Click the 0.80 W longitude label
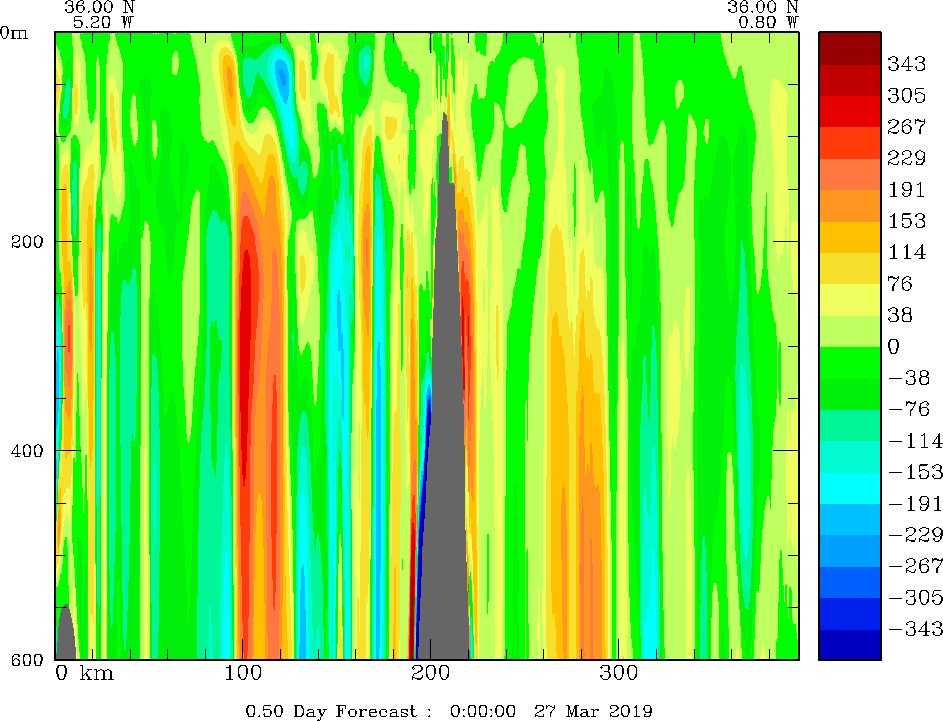The width and height of the screenshot is (943, 721). [768, 22]
